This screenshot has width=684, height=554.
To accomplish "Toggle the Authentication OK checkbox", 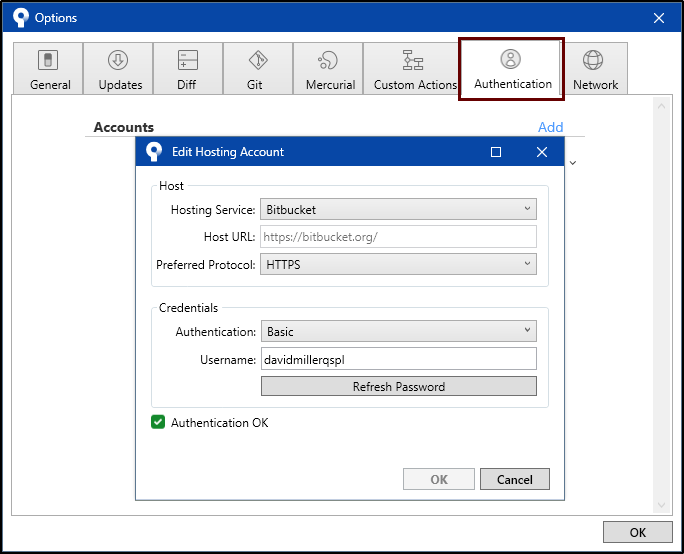I will (x=158, y=423).
